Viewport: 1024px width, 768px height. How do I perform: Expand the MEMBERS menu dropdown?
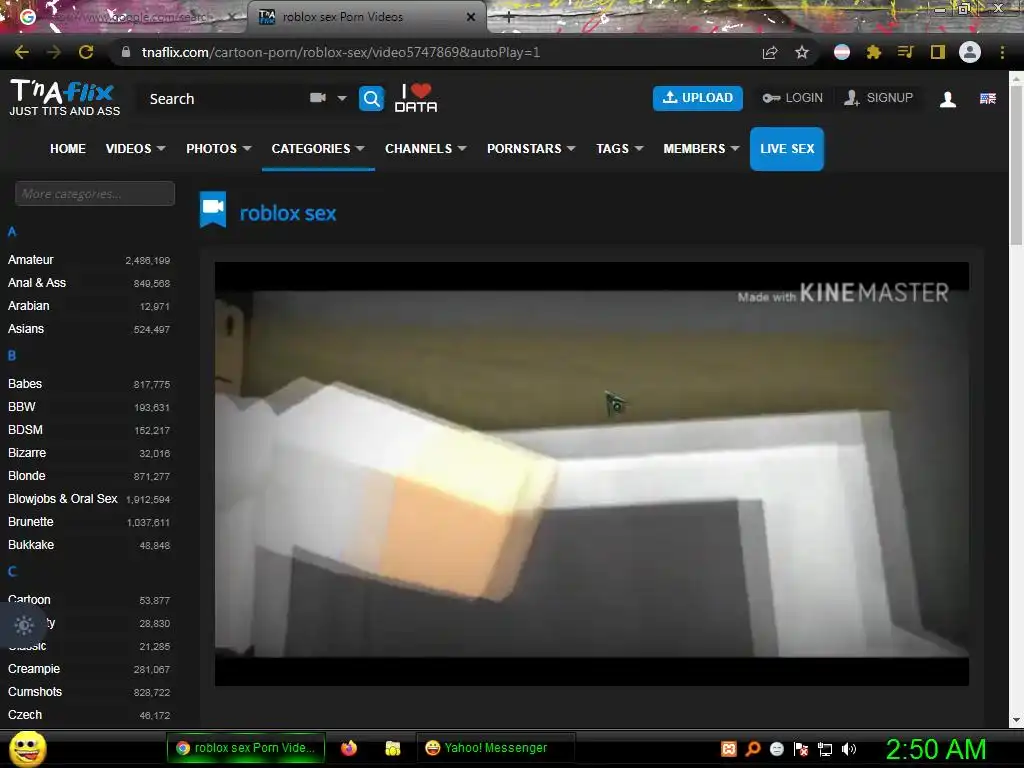pos(735,149)
